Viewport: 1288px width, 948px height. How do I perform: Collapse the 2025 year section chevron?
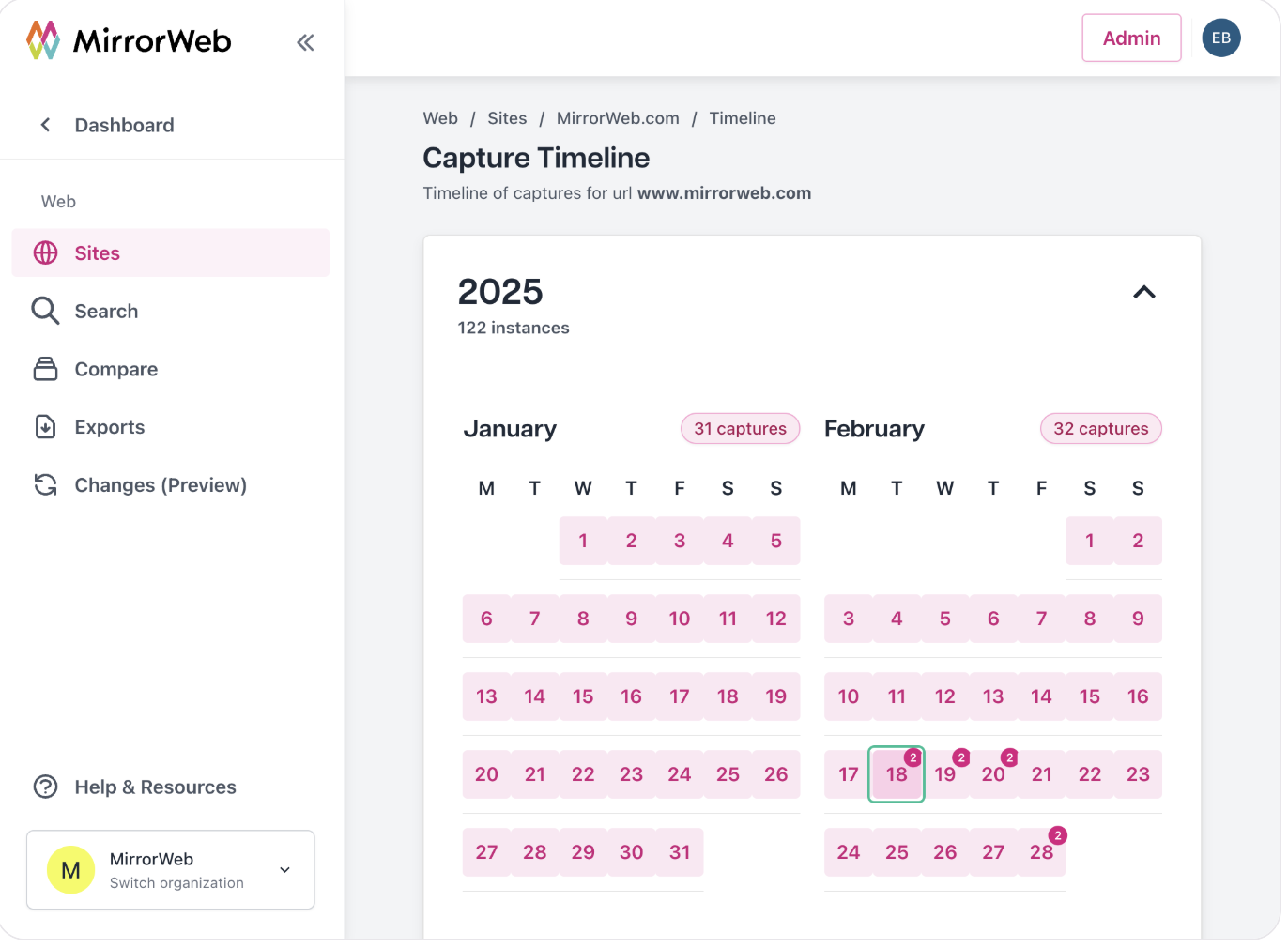[x=1144, y=292]
